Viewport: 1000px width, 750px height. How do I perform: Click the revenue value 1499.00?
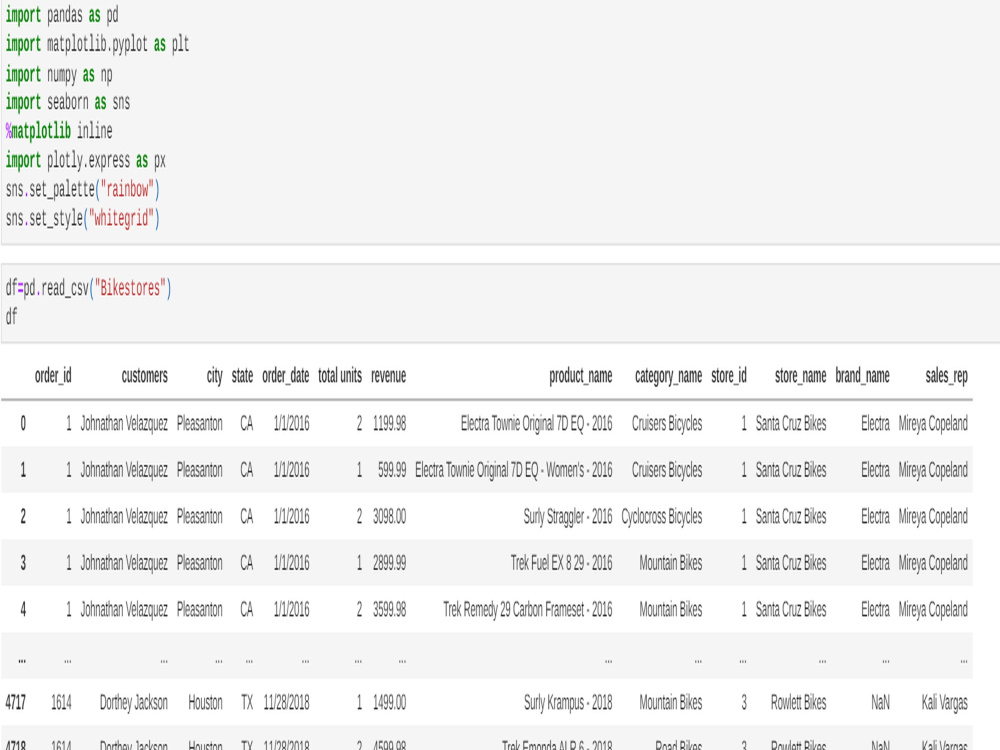390,703
